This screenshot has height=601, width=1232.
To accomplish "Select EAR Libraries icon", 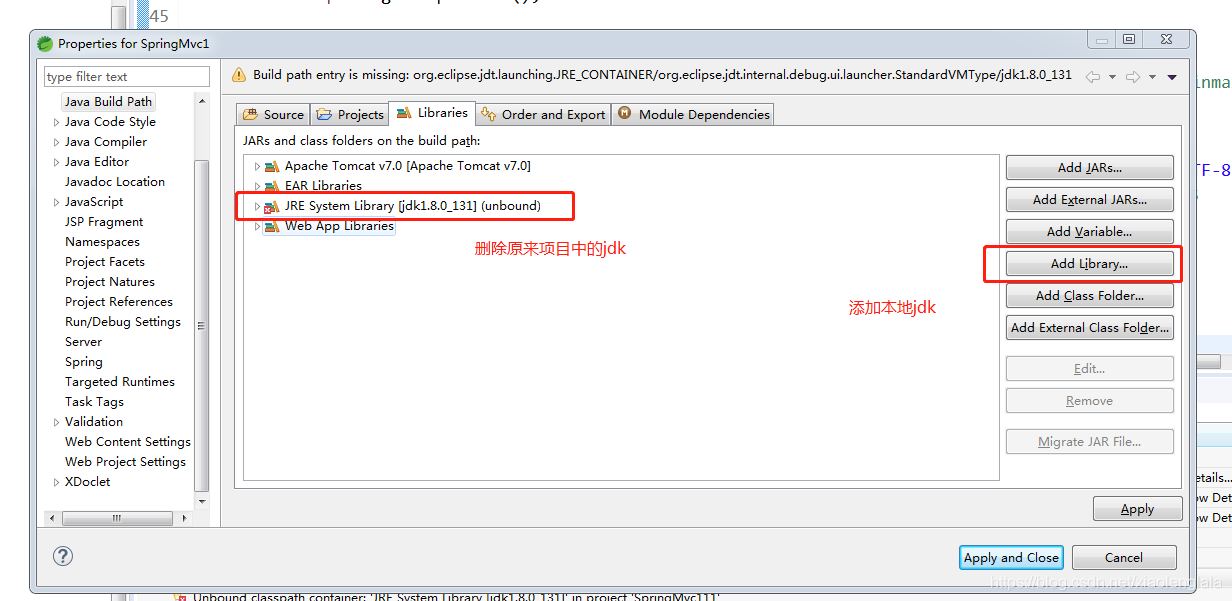I will point(272,186).
